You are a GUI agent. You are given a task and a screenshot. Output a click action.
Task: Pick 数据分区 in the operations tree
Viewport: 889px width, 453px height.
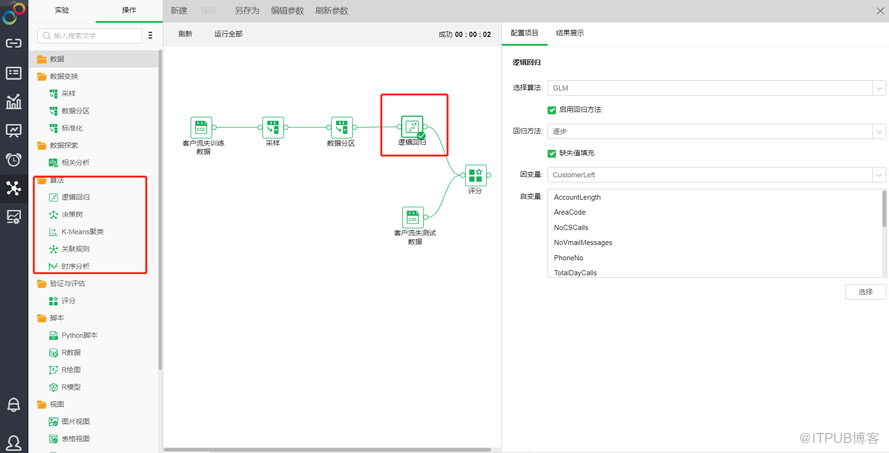(75, 111)
